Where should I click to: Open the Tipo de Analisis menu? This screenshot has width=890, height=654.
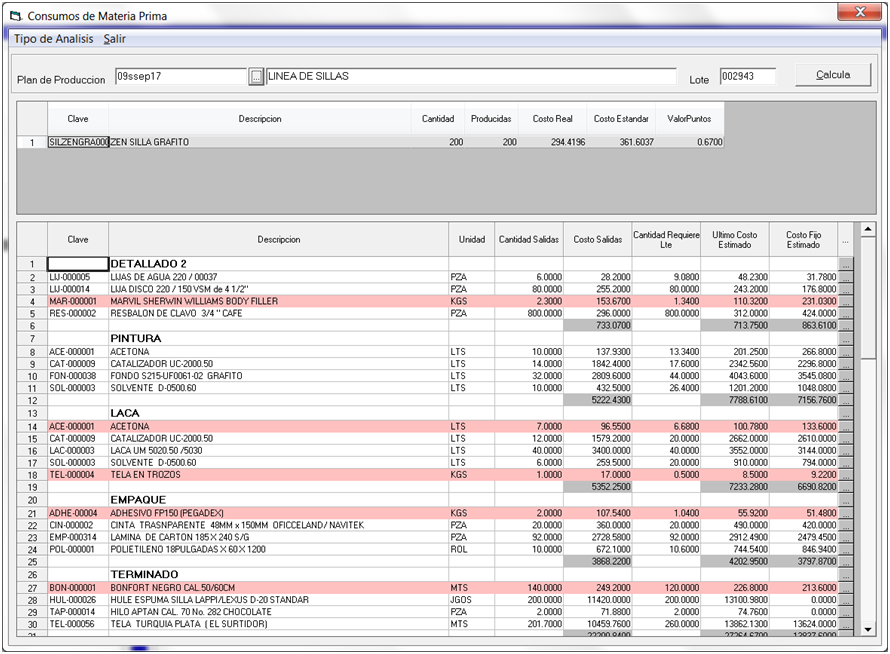point(53,39)
